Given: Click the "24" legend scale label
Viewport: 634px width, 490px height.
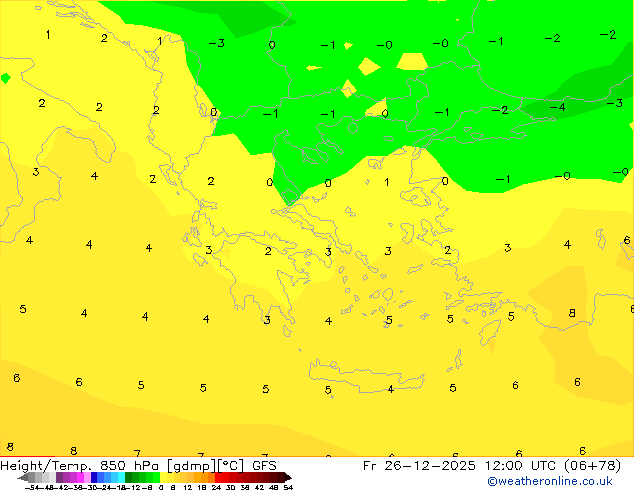Looking at the screenshot, I should pyautogui.click(x=216, y=487).
